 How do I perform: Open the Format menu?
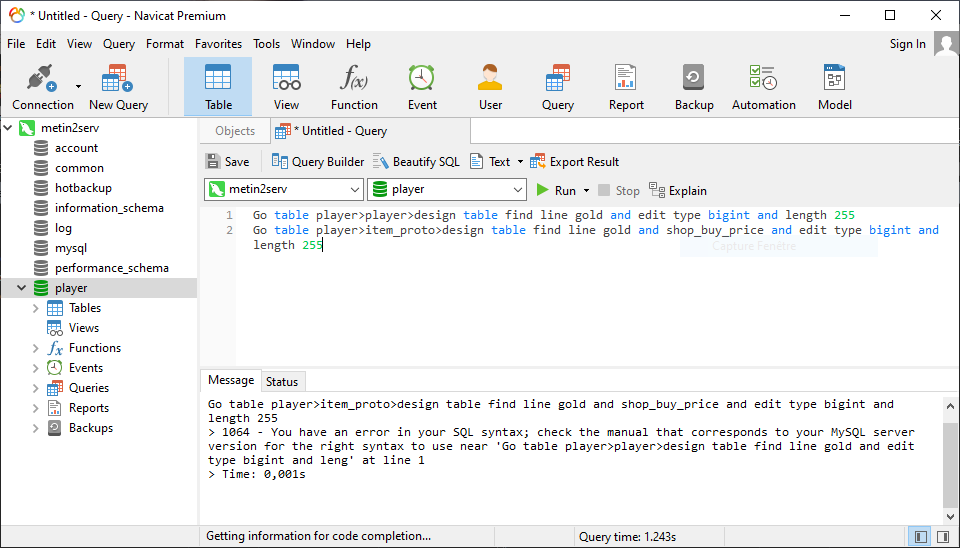(165, 44)
